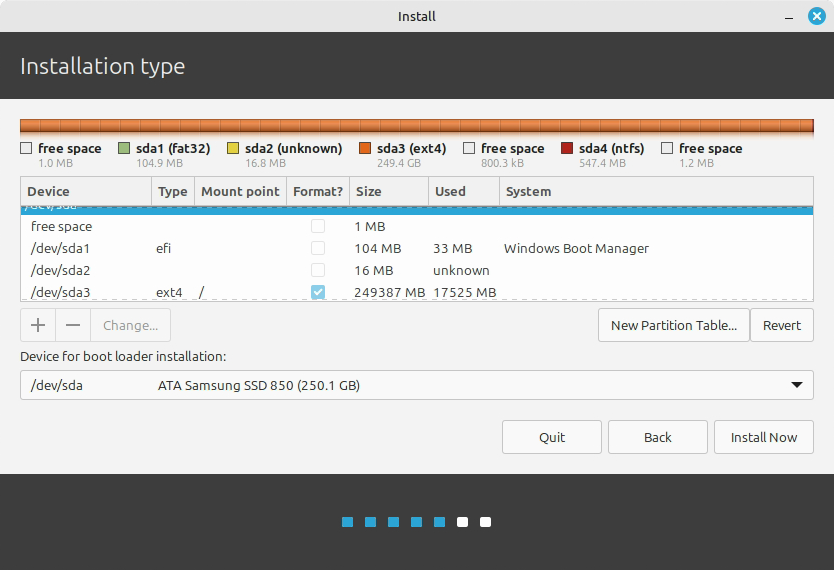Open New Partition Table dialog

click(673, 325)
